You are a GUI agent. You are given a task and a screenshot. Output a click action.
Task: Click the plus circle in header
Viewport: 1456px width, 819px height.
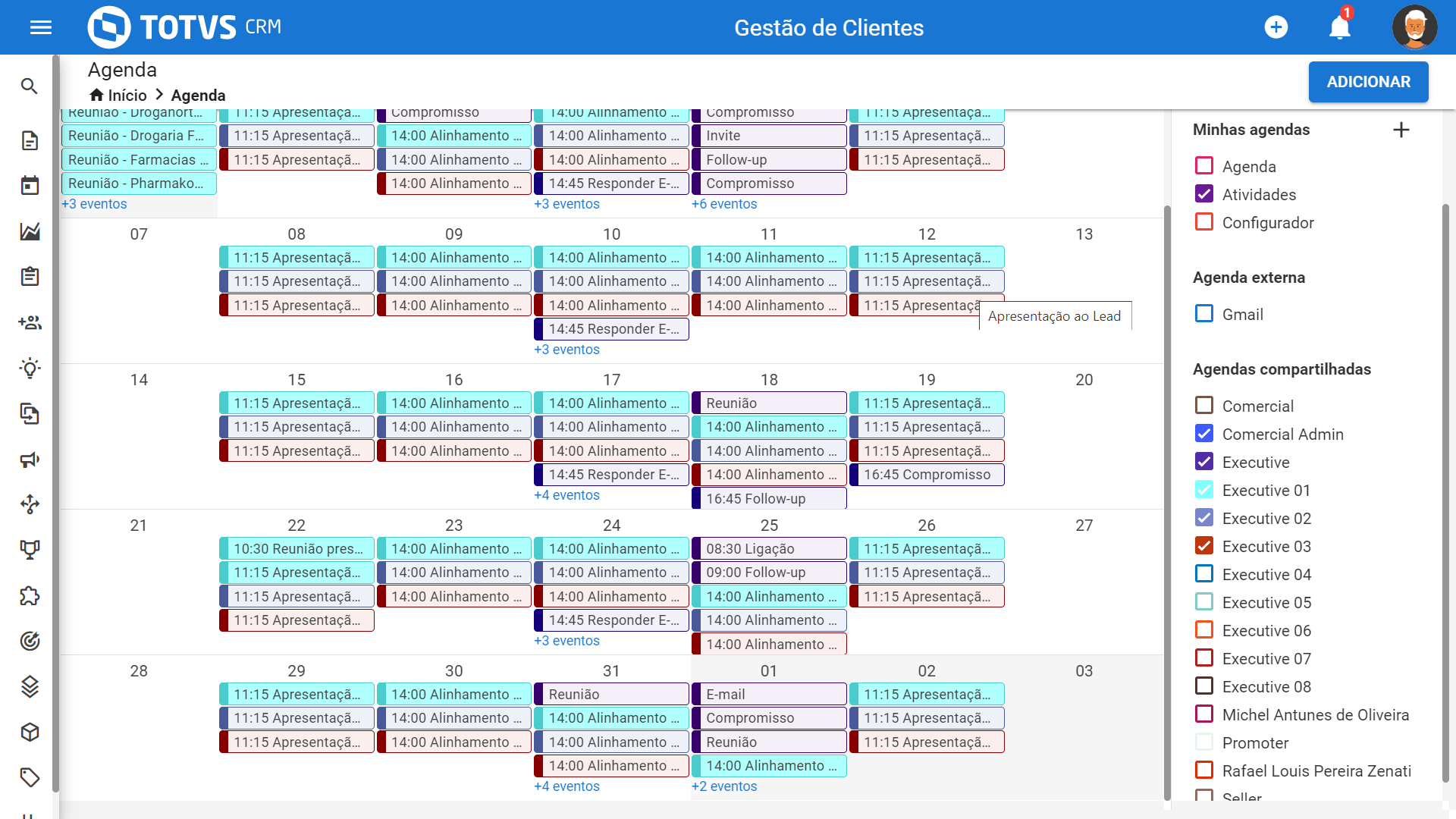1276,27
